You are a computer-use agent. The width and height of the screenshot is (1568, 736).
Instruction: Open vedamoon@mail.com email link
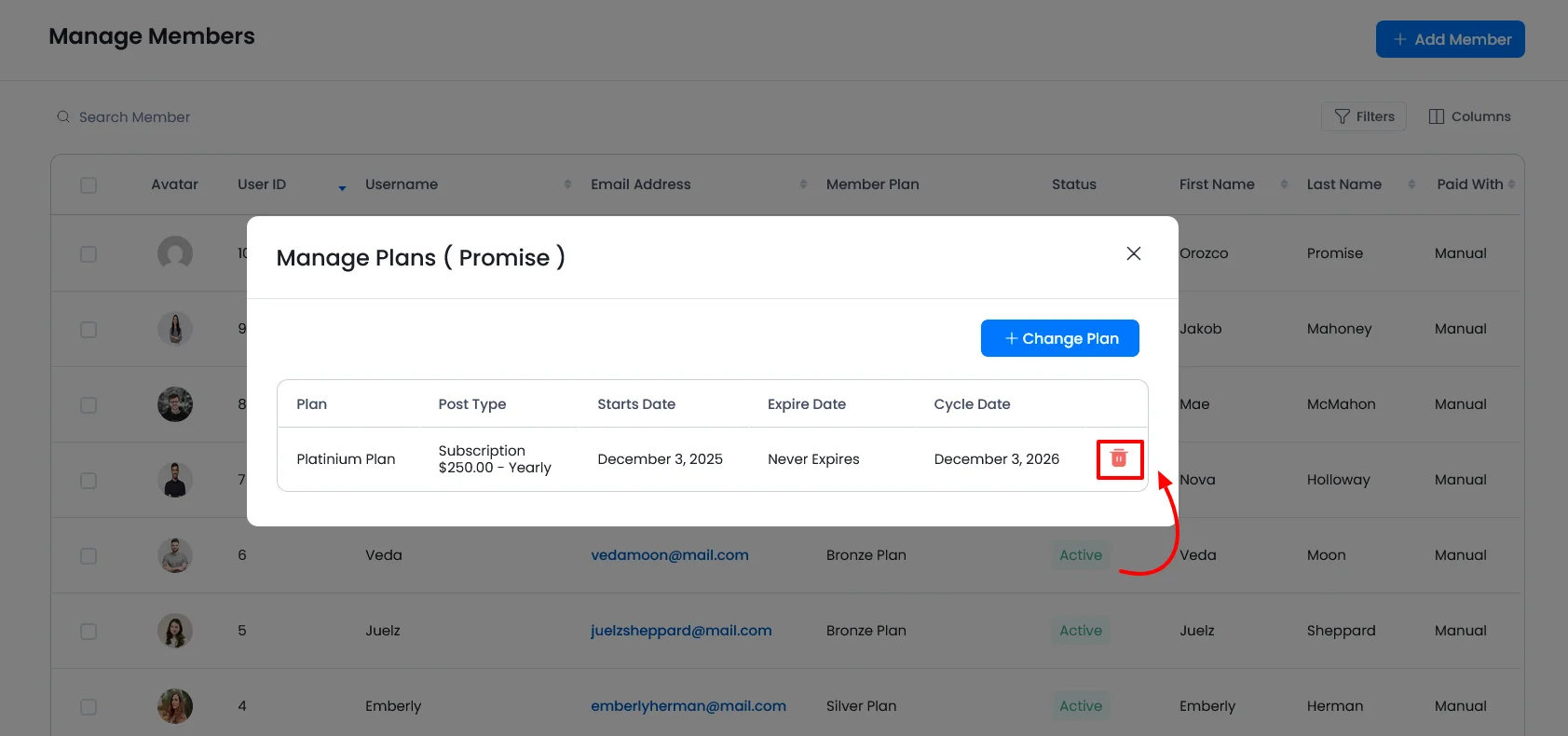[669, 555]
